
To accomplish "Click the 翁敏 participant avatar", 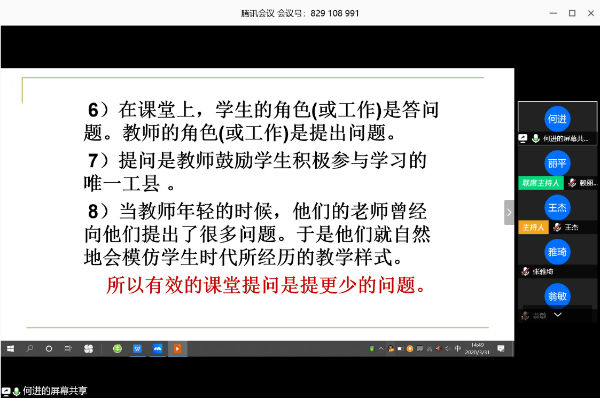I will coord(557,296).
